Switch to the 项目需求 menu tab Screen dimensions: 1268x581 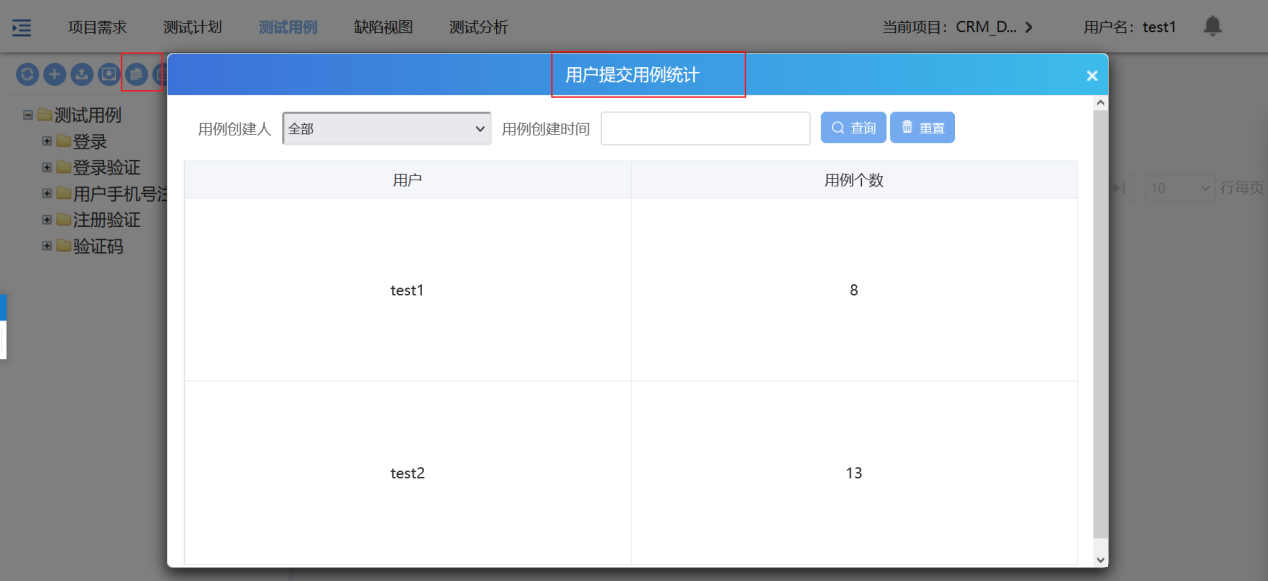coord(97,27)
